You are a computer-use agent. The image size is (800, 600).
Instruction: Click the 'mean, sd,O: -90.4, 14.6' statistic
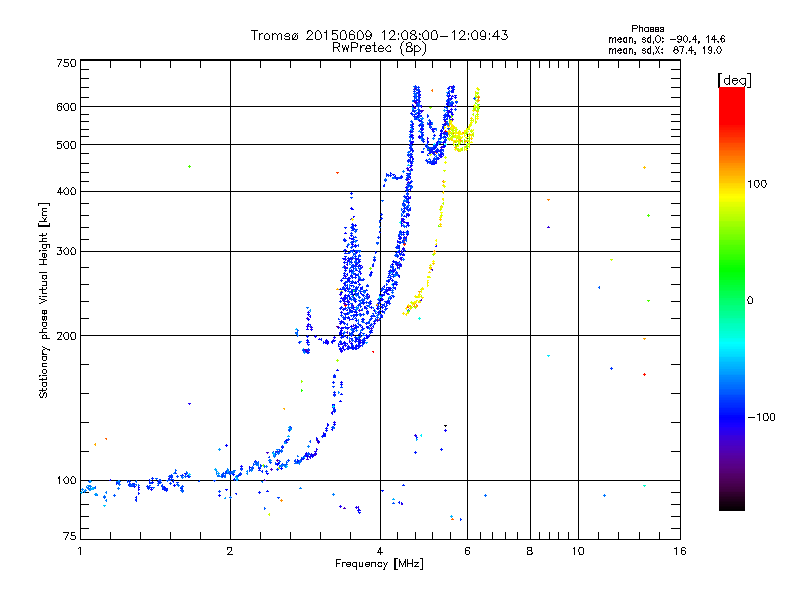(666, 39)
